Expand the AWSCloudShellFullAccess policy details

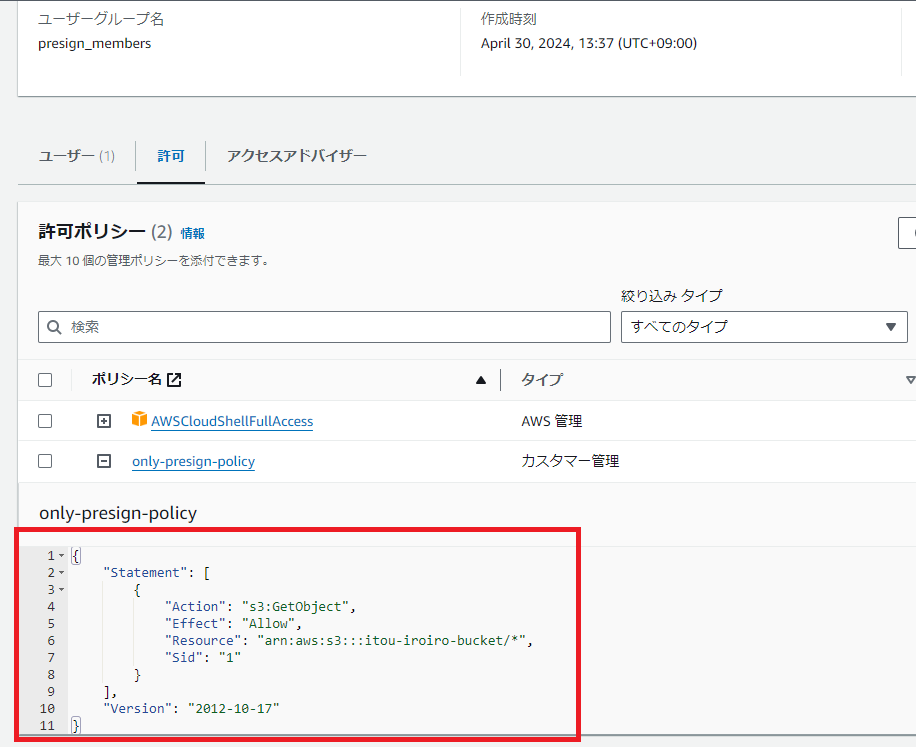(104, 420)
